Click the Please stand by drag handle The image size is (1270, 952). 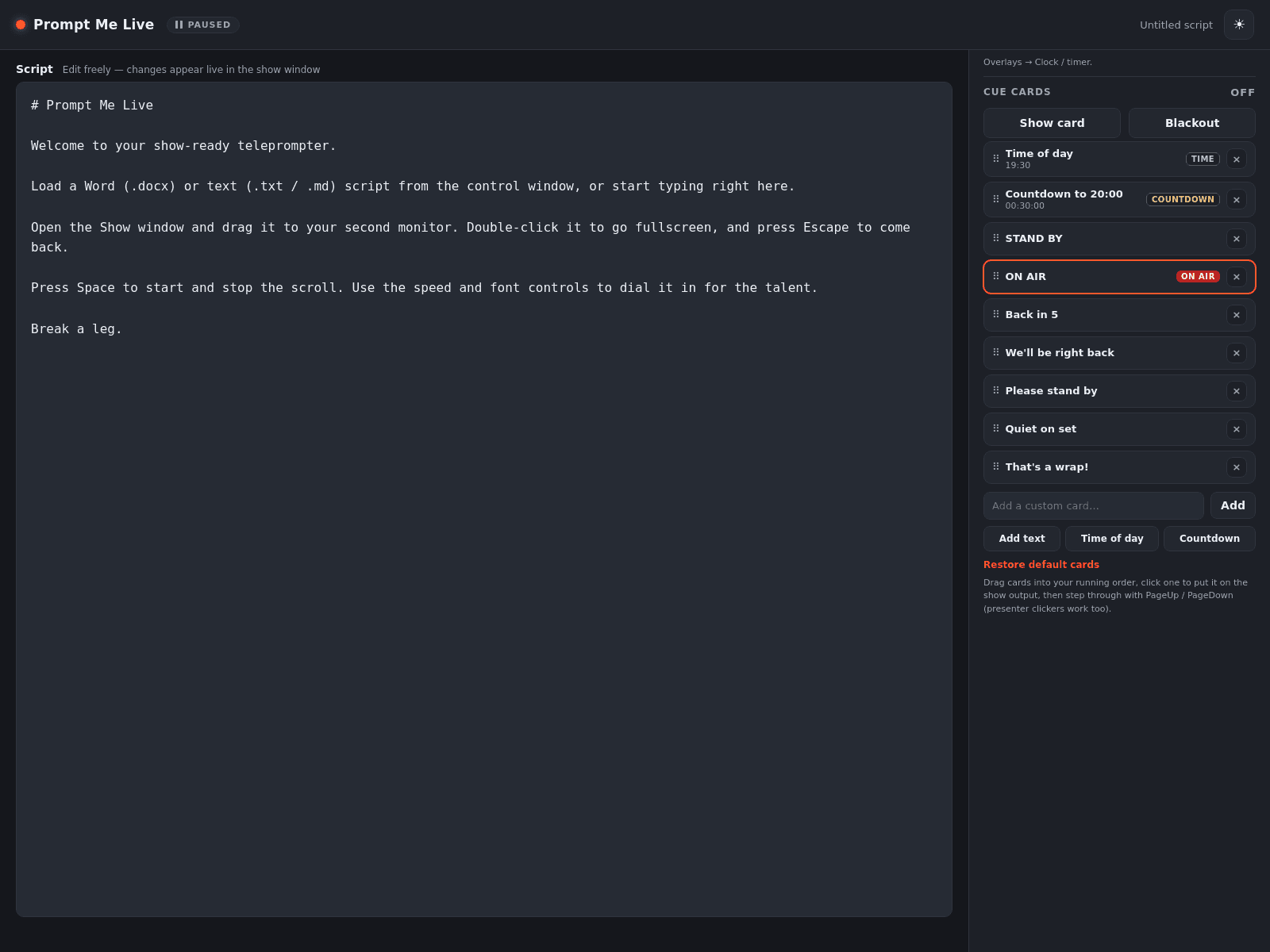click(996, 390)
